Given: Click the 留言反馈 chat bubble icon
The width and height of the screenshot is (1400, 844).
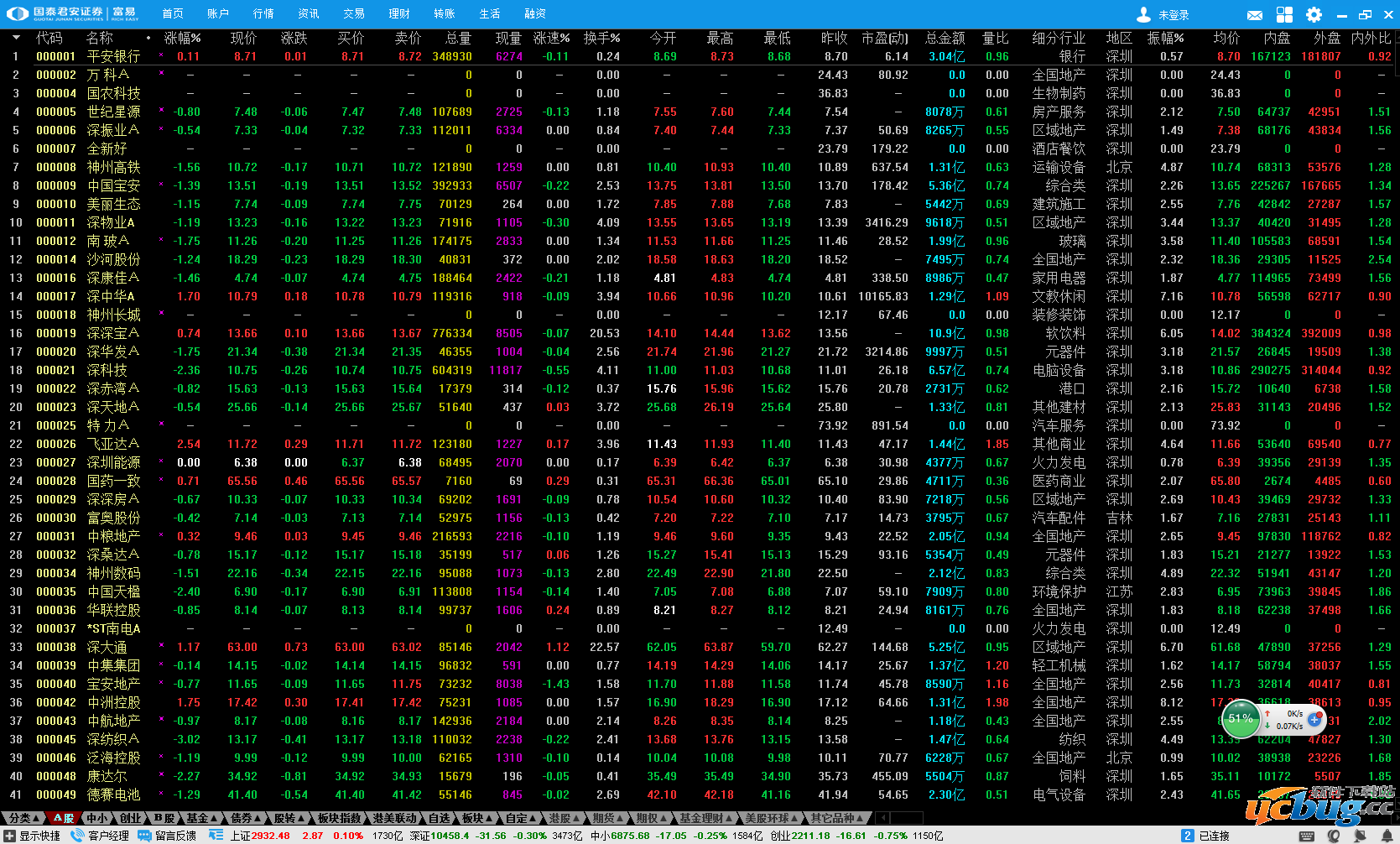Looking at the screenshot, I should (x=144, y=836).
